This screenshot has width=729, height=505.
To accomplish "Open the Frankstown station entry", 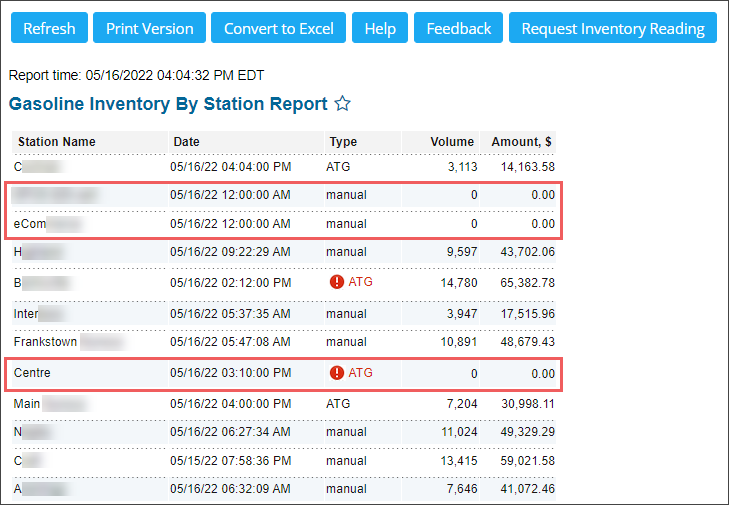I will coord(46,342).
